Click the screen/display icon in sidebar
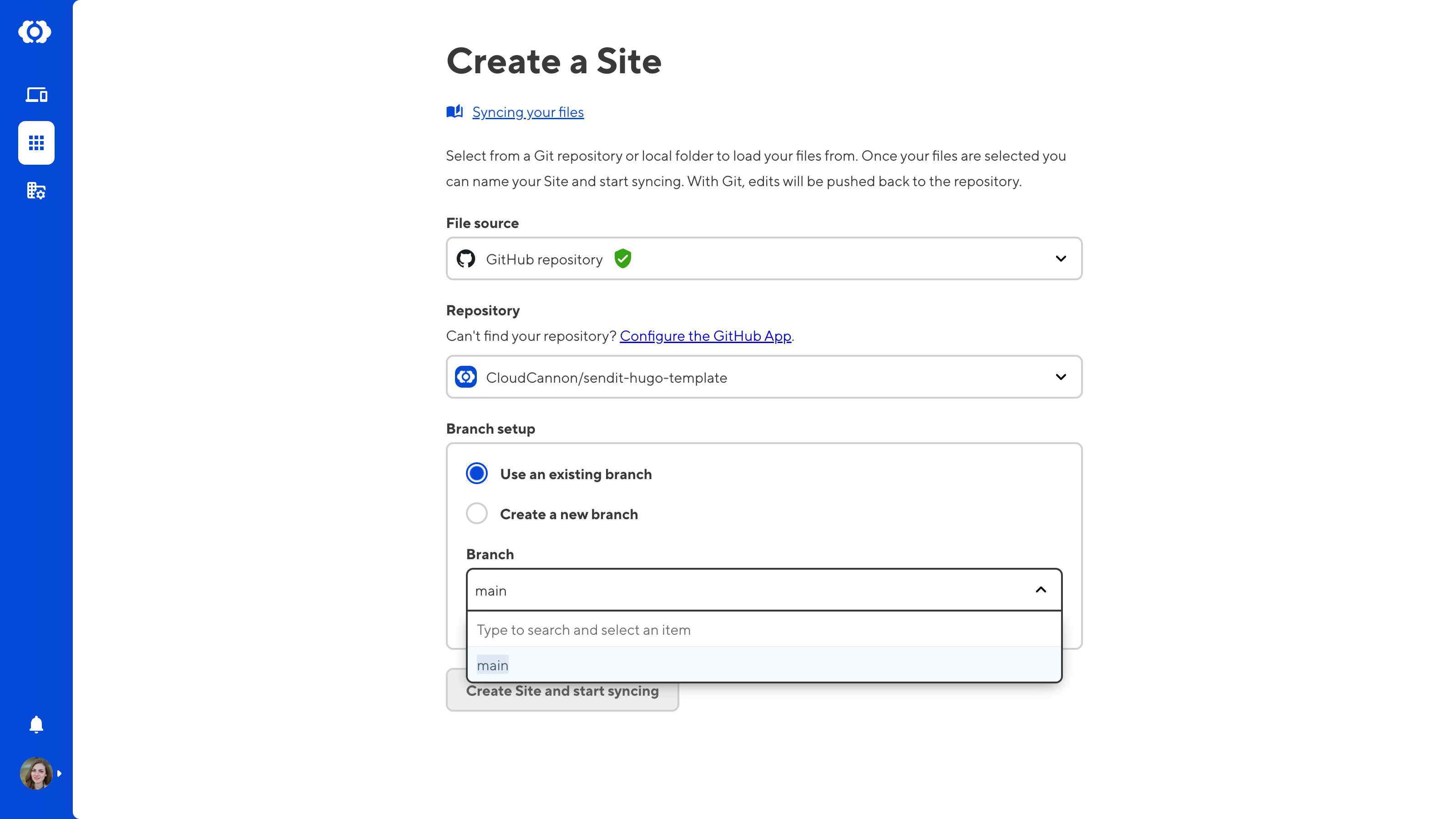This screenshot has height=819, width=1456. tap(36, 94)
